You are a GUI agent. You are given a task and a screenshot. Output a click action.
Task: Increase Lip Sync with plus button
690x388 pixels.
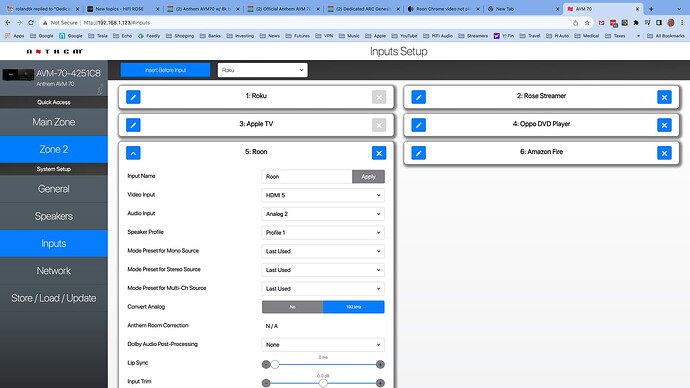pyautogui.click(x=380, y=364)
